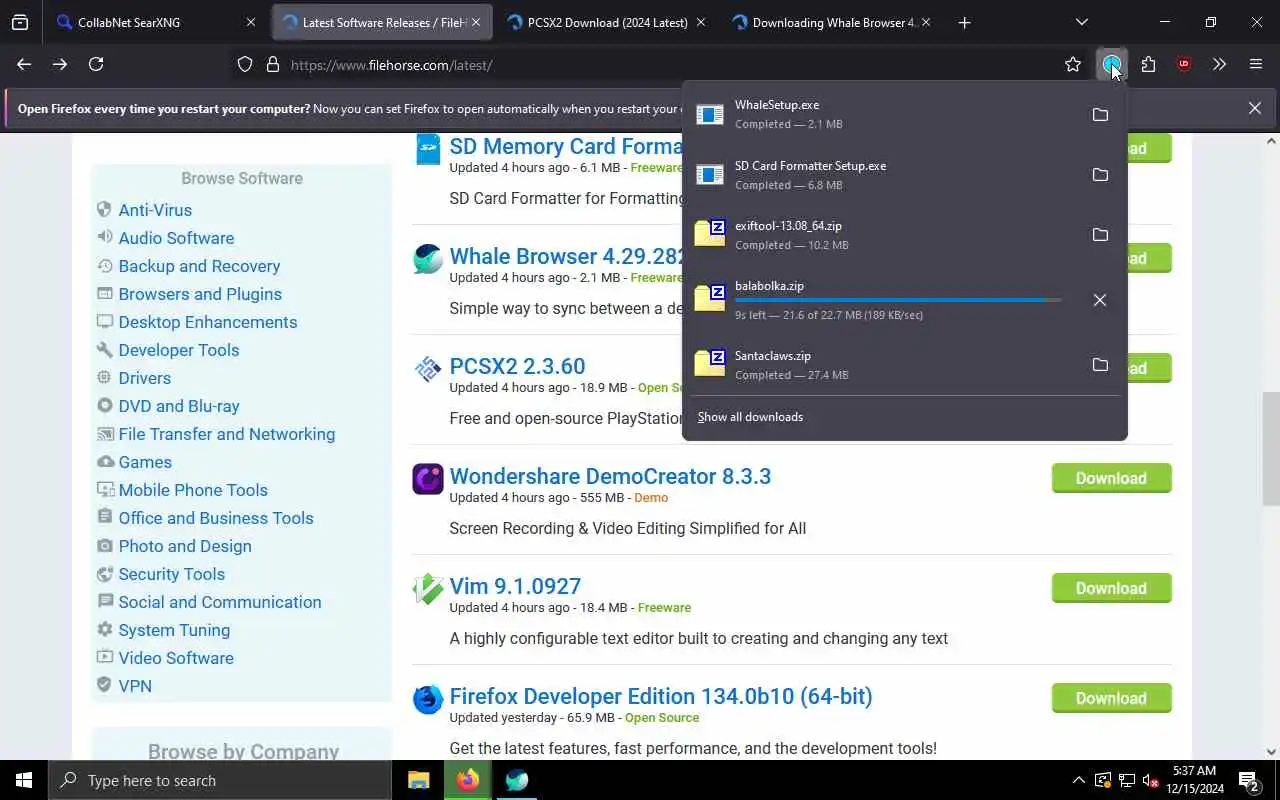1280x800 pixels.
Task: Toggle the downloads toolbar button
Action: click(x=1111, y=64)
